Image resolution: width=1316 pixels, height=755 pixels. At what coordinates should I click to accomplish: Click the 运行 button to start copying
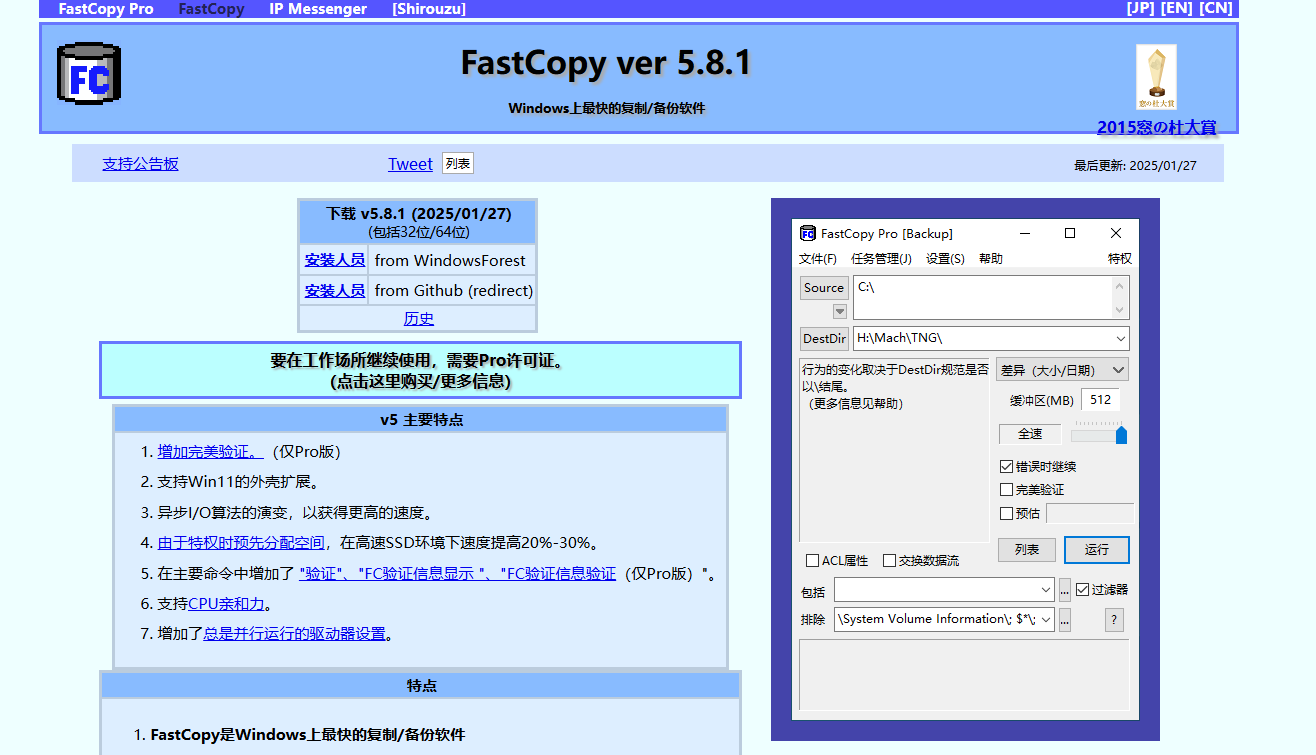pyautogui.click(x=1096, y=550)
